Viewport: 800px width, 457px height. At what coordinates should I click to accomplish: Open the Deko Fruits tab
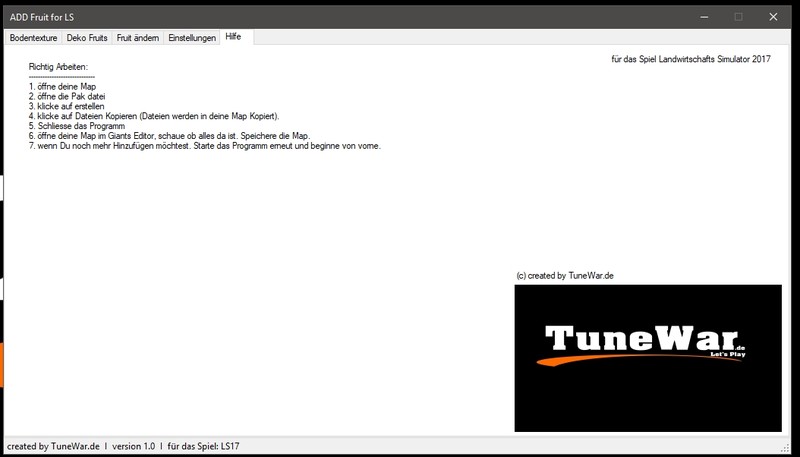coord(87,37)
